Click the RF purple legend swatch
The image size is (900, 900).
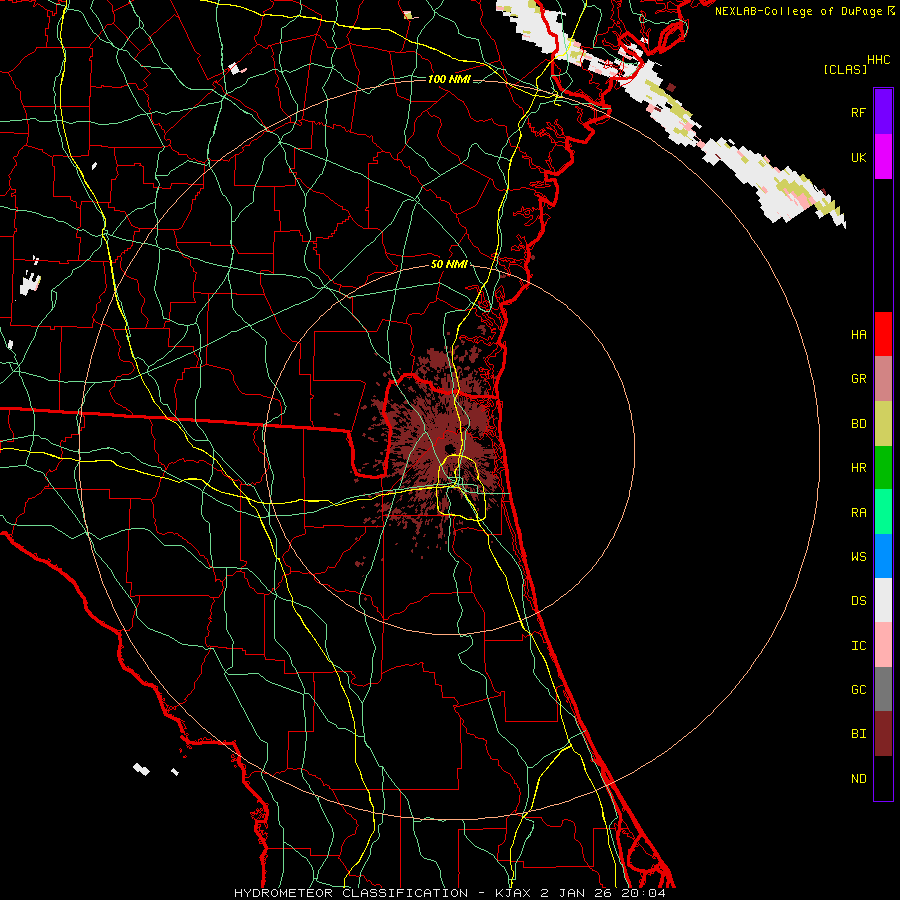coord(883,112)
